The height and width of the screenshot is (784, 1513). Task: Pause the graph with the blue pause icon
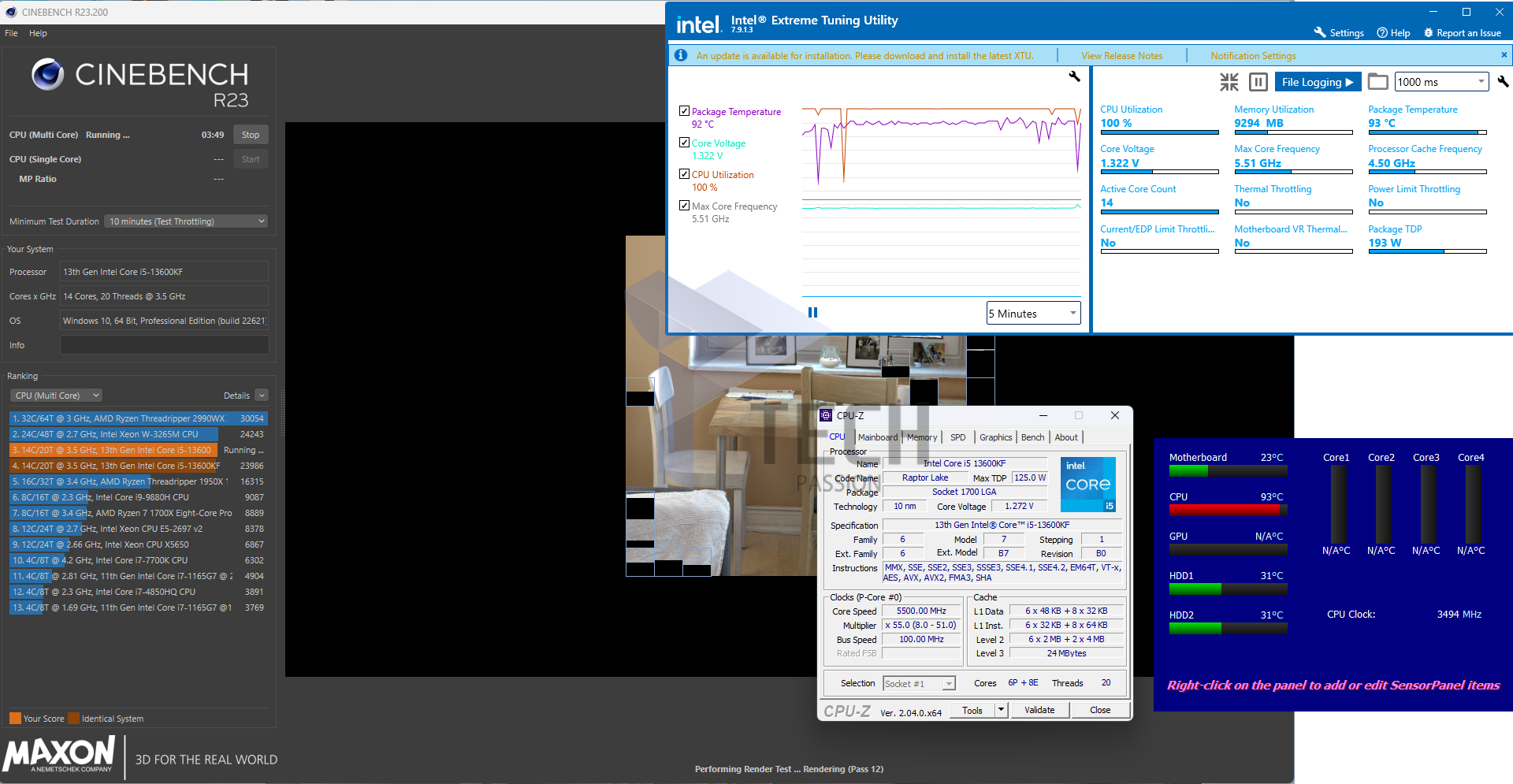(x=812, y=313)
